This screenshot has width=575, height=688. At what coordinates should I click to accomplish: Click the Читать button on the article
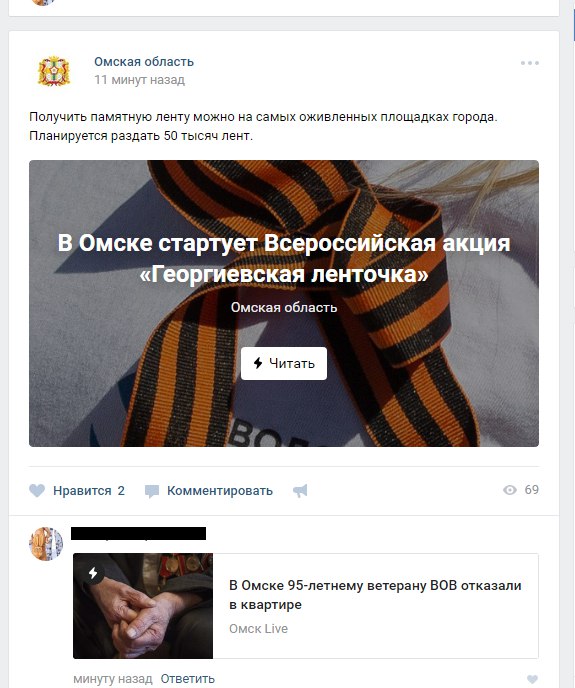point(284,363)
